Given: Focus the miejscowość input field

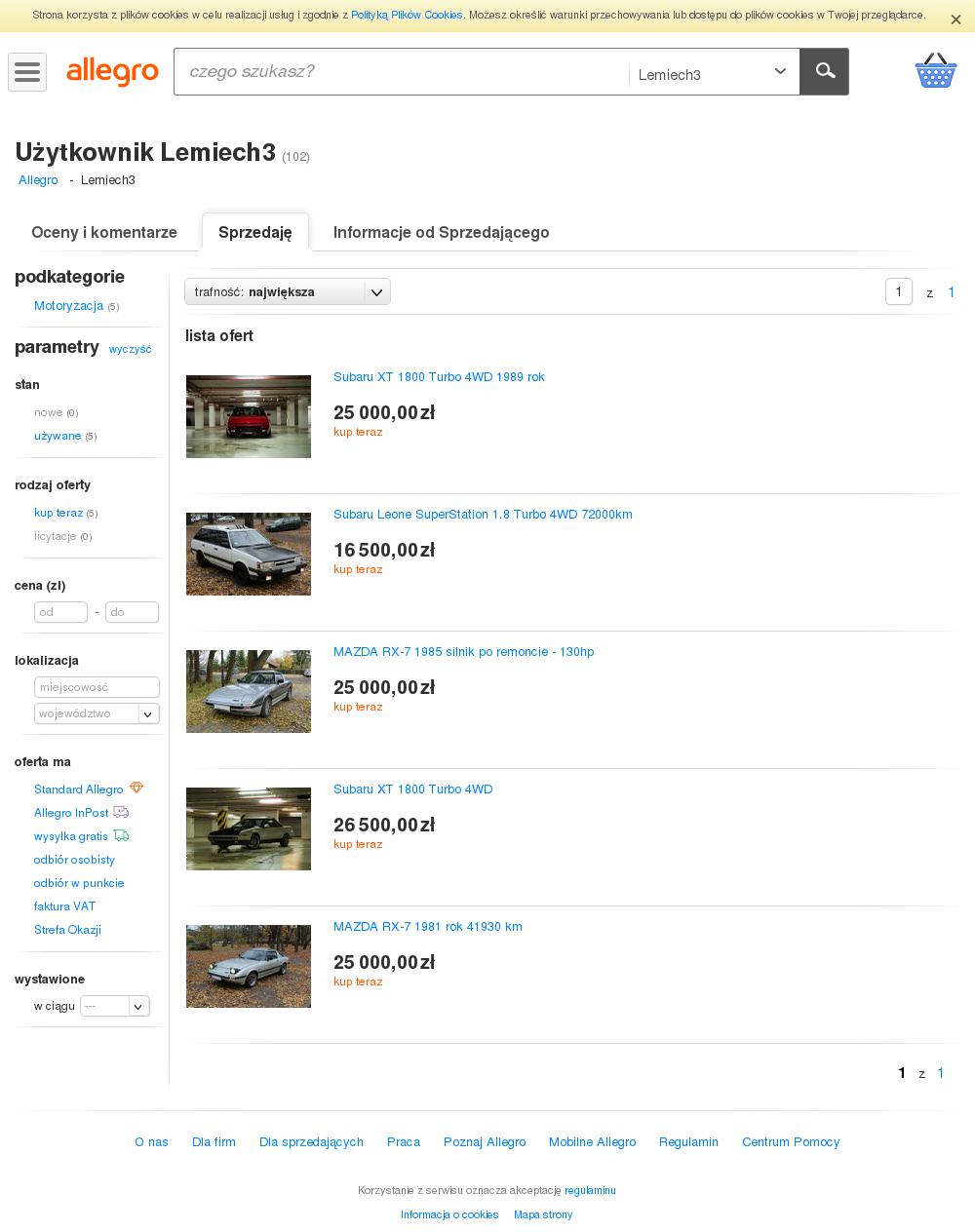Looking at the screenshot, I should pos(97,687).
